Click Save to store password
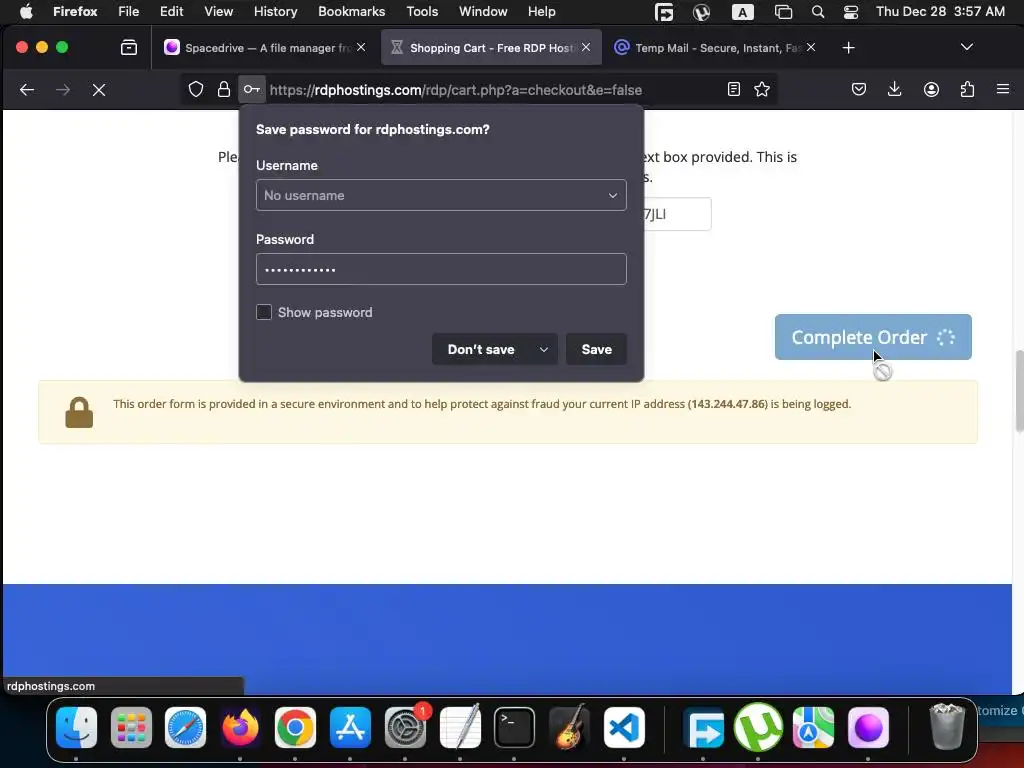This screenshot has width=1024, height=768. 597,349
